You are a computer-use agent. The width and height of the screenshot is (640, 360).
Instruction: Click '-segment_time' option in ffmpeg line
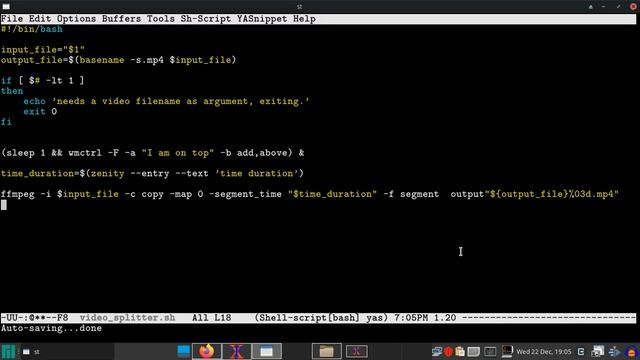click(245, 194)
